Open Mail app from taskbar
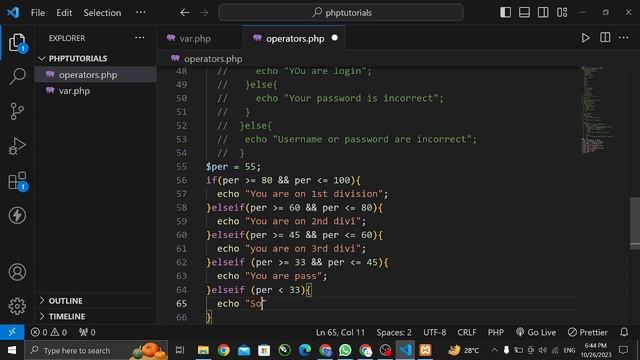 (244, 350)
